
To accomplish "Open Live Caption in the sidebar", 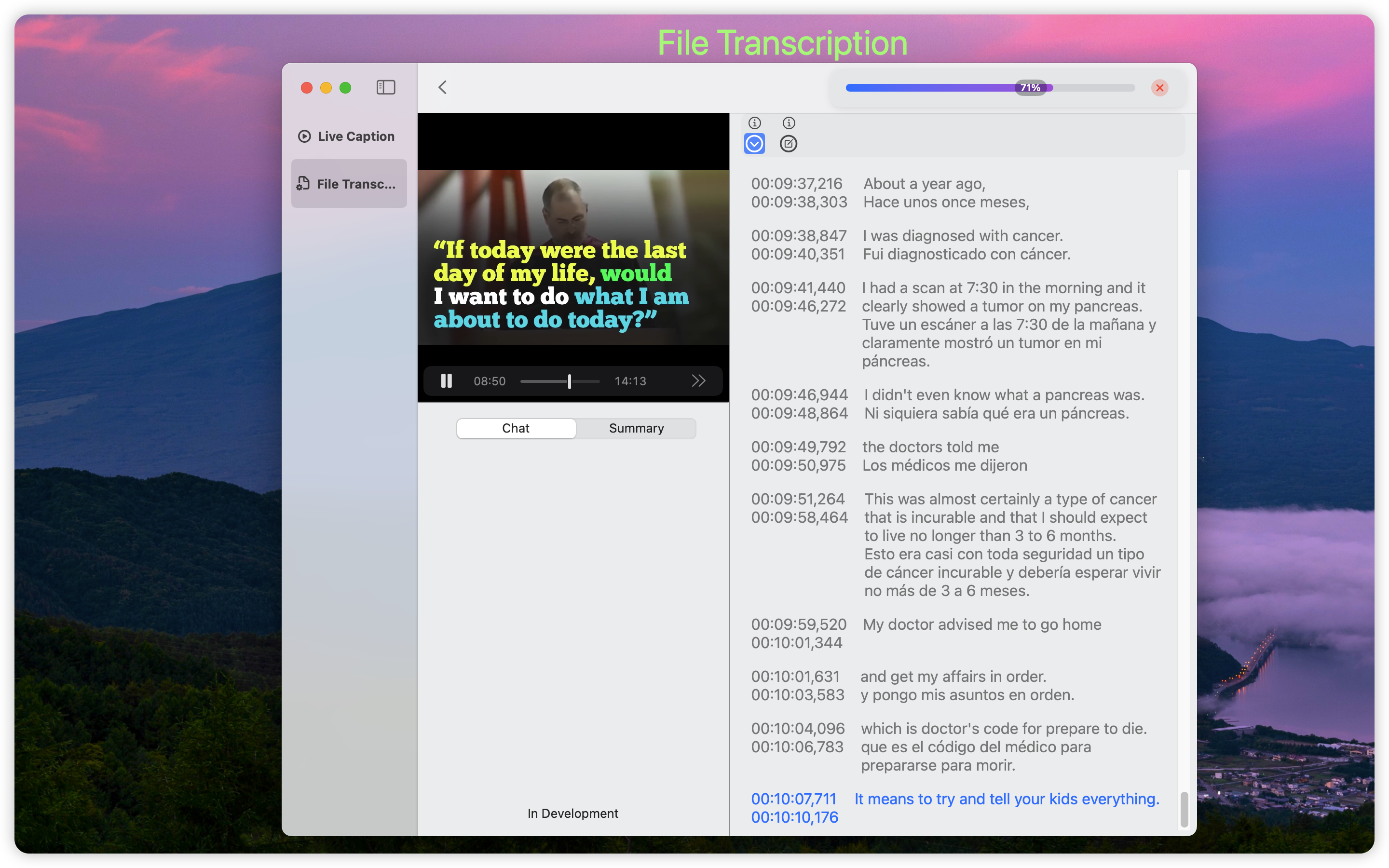I will pyautogui.click(x=349, y=136).
